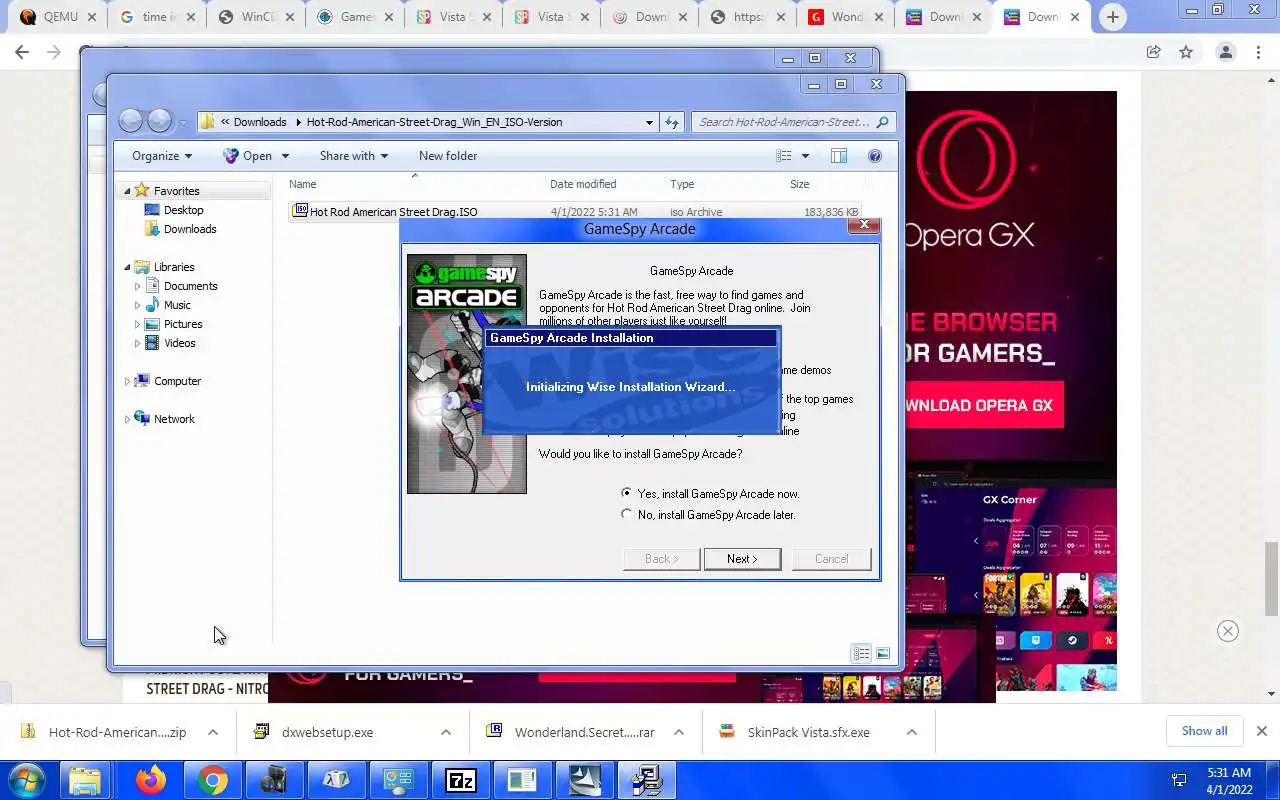Click network icon in system tray
Screen dimensions: 1280x800
click(1179, 780)
